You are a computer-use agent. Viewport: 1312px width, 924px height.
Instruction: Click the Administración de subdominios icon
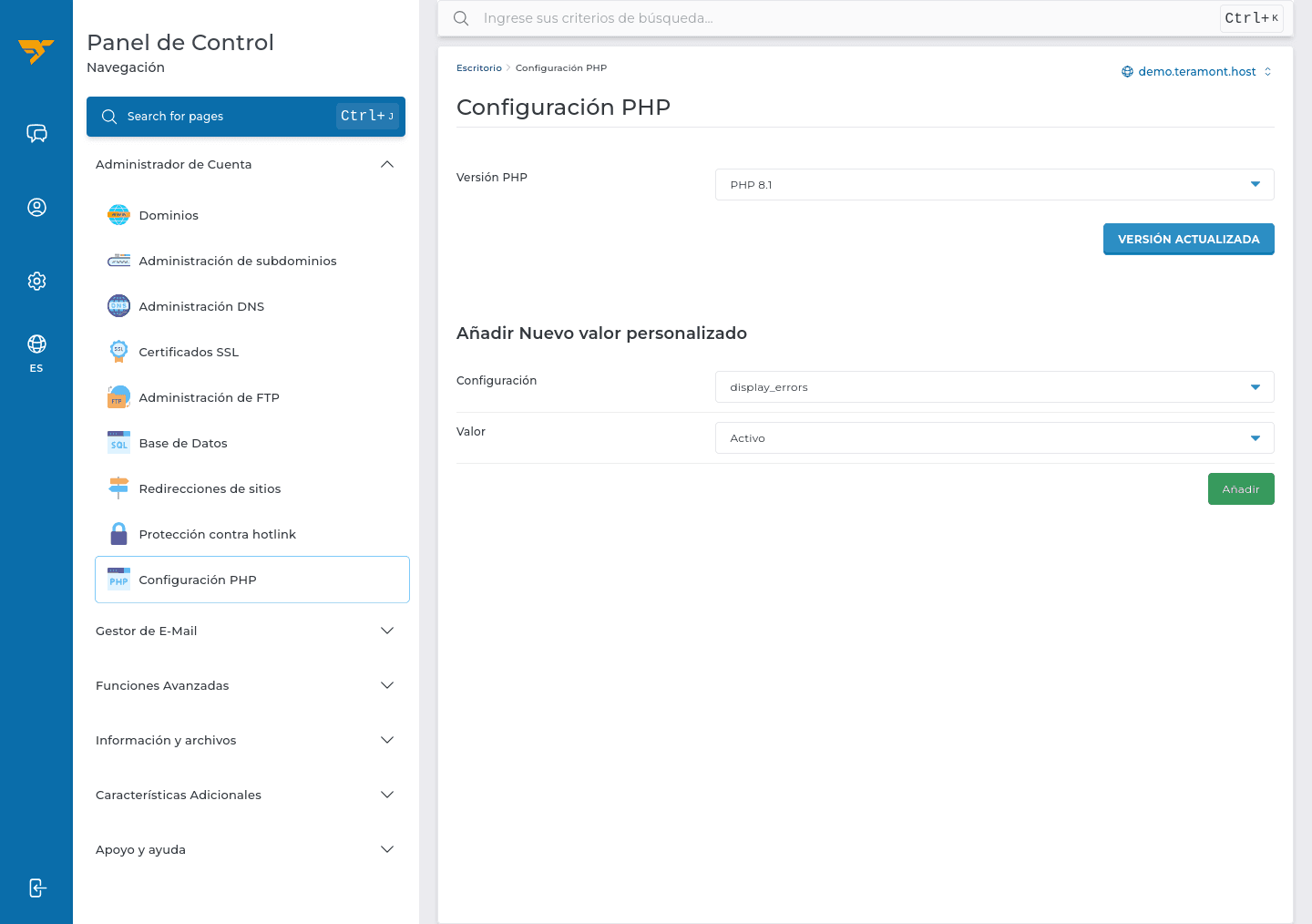tap(118, 261)
